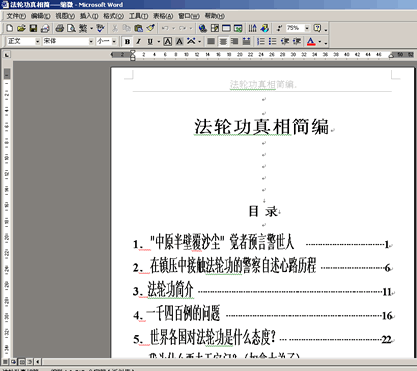Screen dimensions: 417x371
Task: Click the numbered list button
Action: click(x=261, y=42)
